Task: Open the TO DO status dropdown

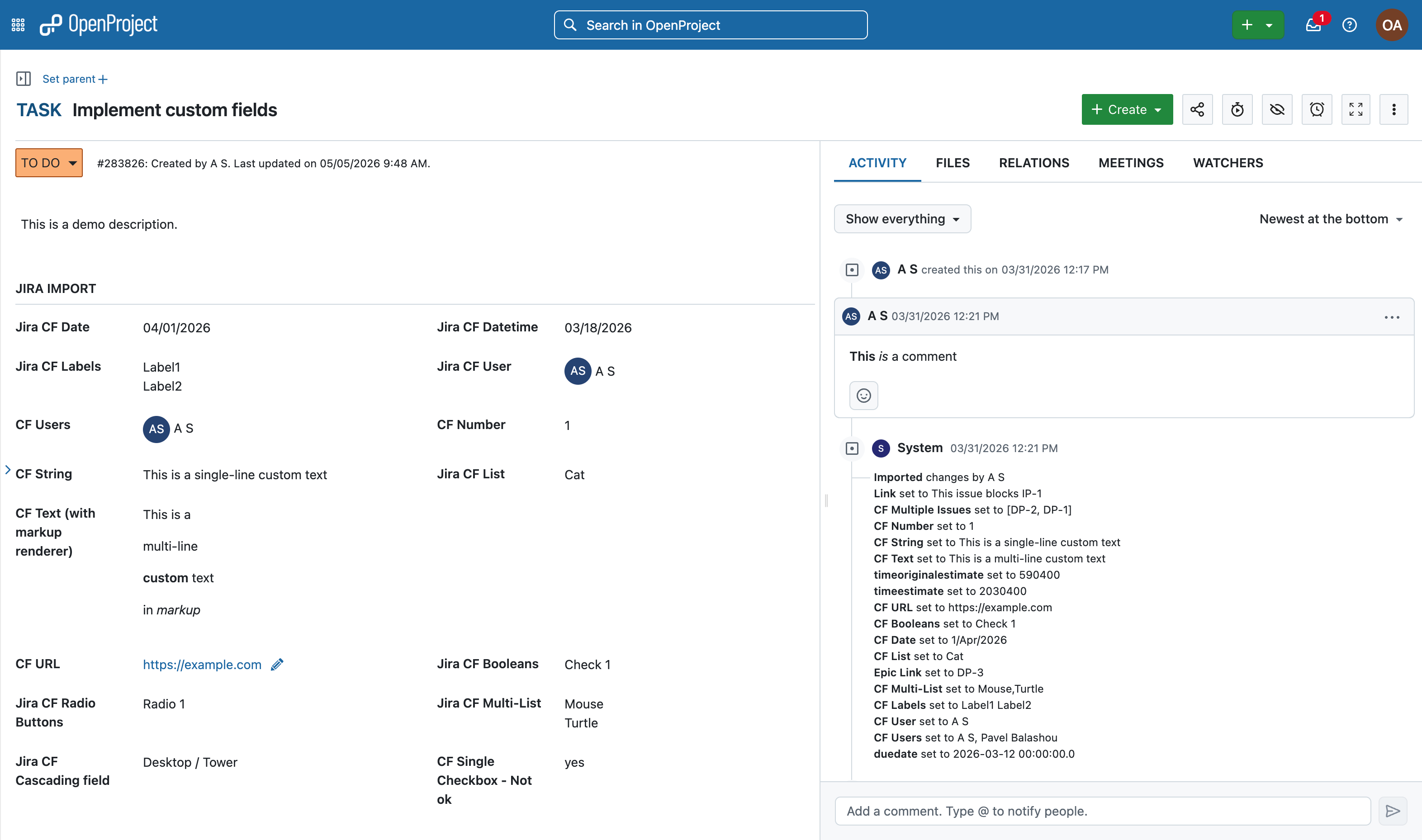Action: (x=49, y=163)
